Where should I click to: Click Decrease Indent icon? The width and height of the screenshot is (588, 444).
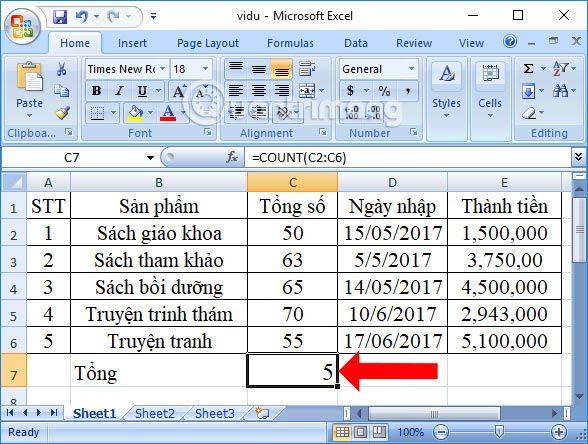(236, 112)
